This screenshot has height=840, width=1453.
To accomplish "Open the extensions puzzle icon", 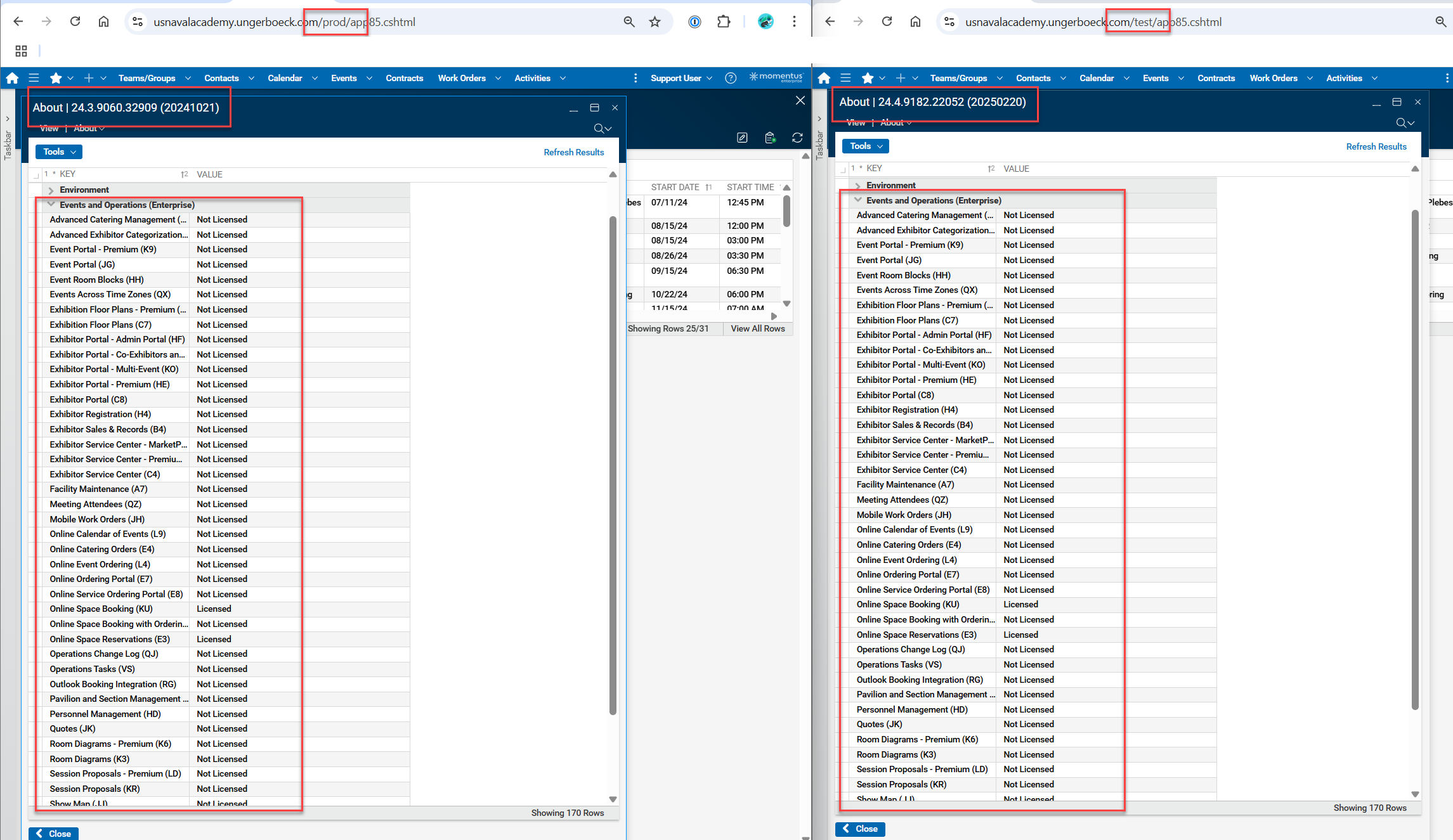I will click(x=724, y=22).
